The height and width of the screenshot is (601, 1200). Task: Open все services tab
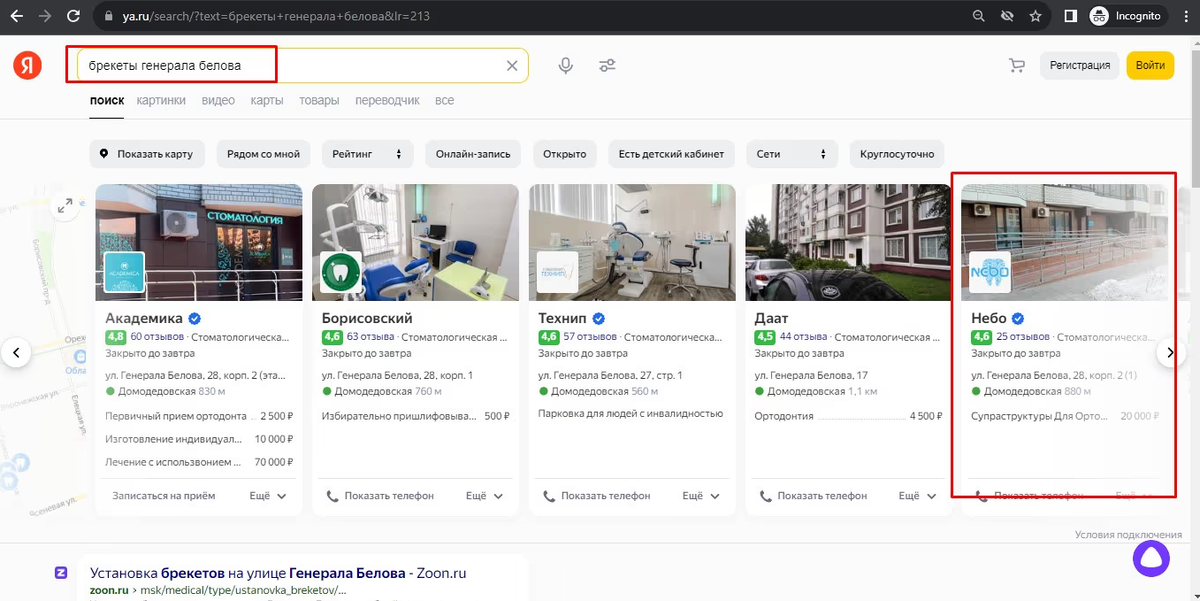pyautogui.click(x=445, y=101)
